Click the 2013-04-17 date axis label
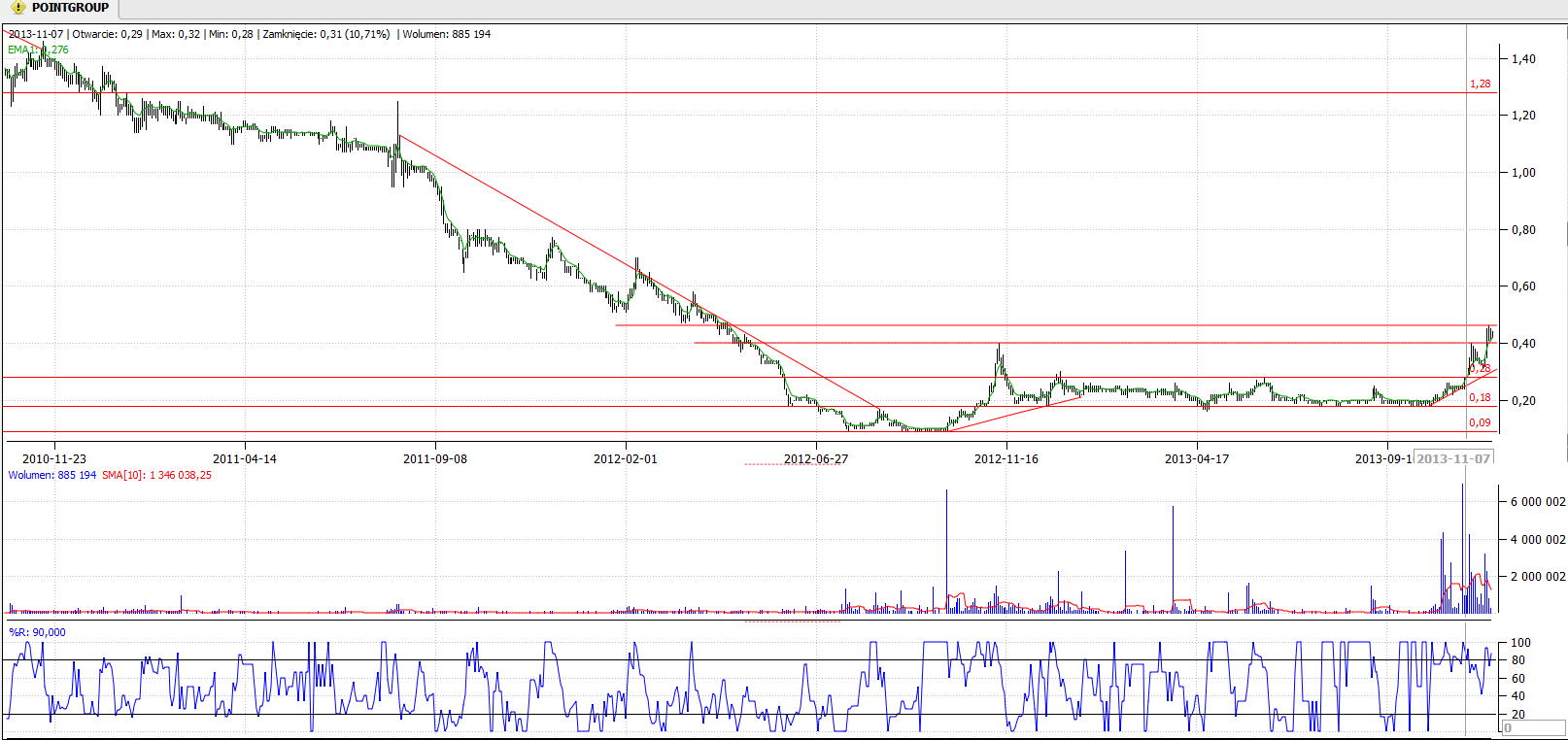The height and width of the screenshot is (740, 1568). [1196, 458]
